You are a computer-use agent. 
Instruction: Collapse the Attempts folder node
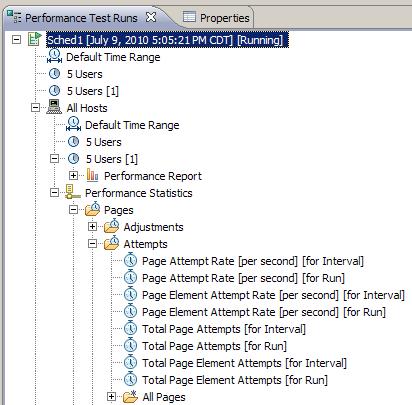tap(92, 244)
